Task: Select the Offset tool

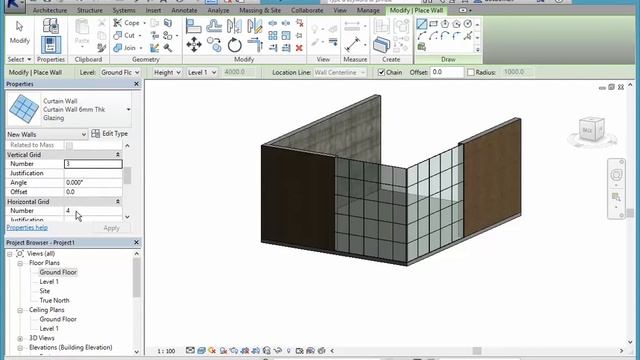Action: tap(214, 26)
